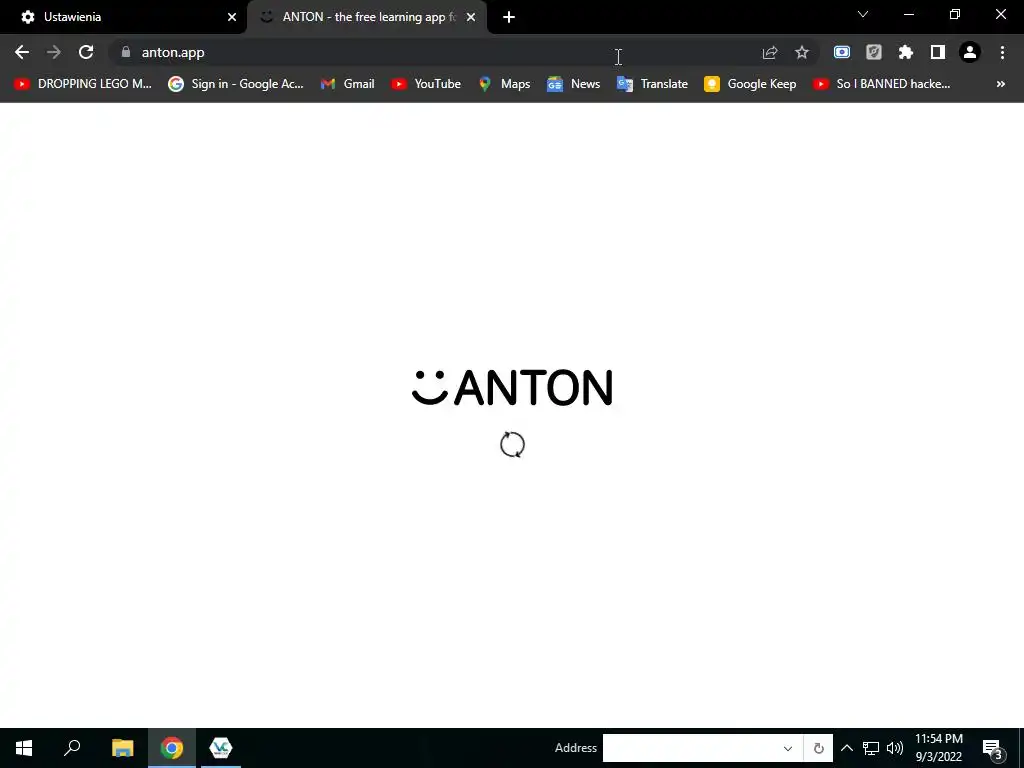Open a new tab with plus button
Screen dimensions: 1024x768
(509, 17)
